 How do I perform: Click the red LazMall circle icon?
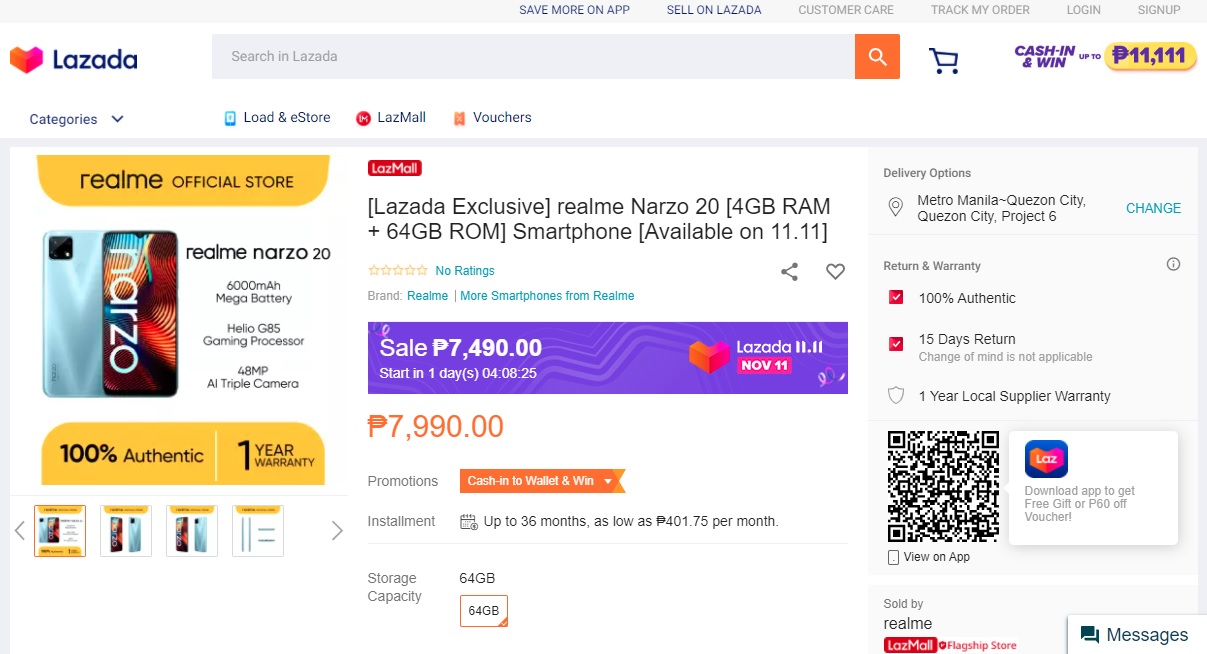[364, 118]
